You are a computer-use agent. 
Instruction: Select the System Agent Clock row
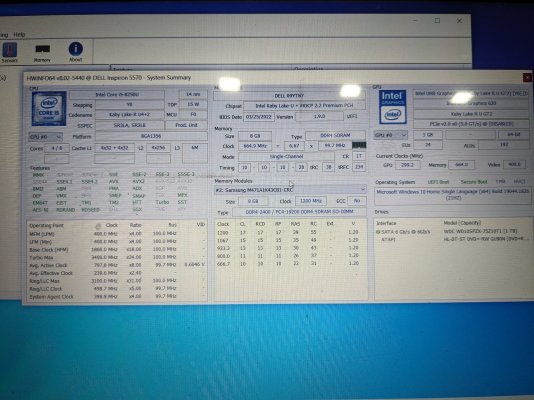click(x=117, y=297)
